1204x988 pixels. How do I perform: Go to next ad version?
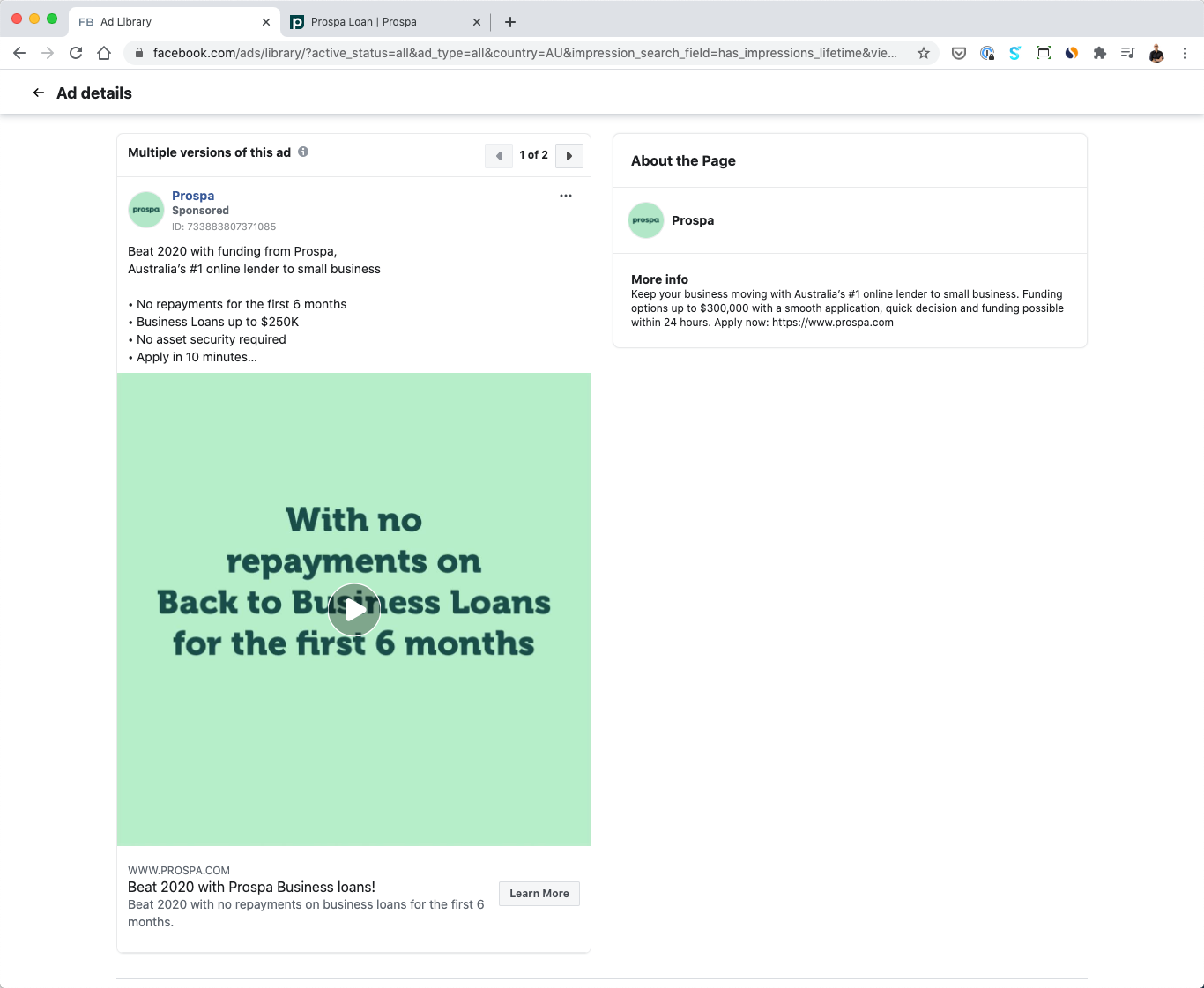[x=569, y=156]
